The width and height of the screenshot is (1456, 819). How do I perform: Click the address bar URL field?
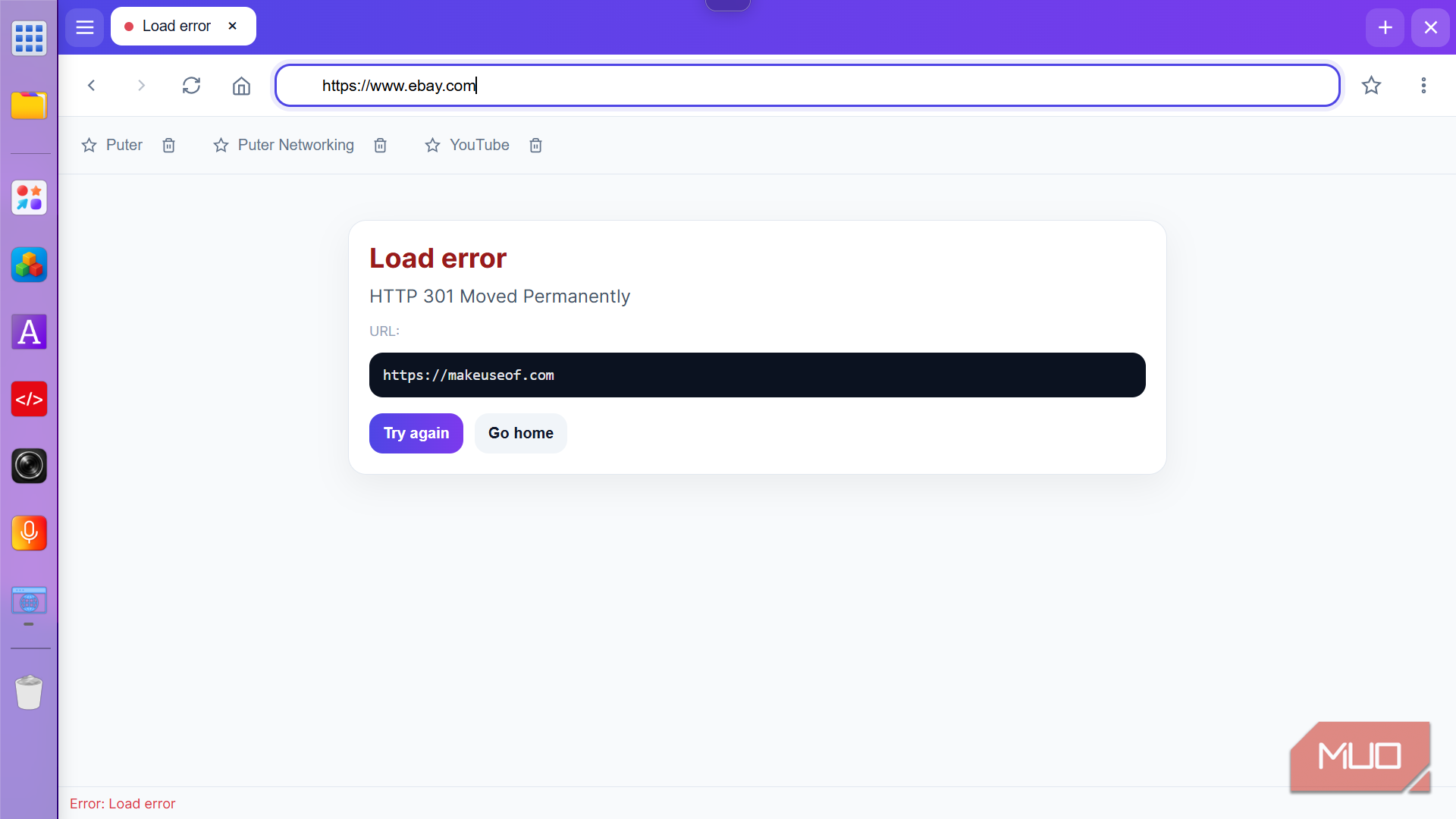(x=807, y=86)
